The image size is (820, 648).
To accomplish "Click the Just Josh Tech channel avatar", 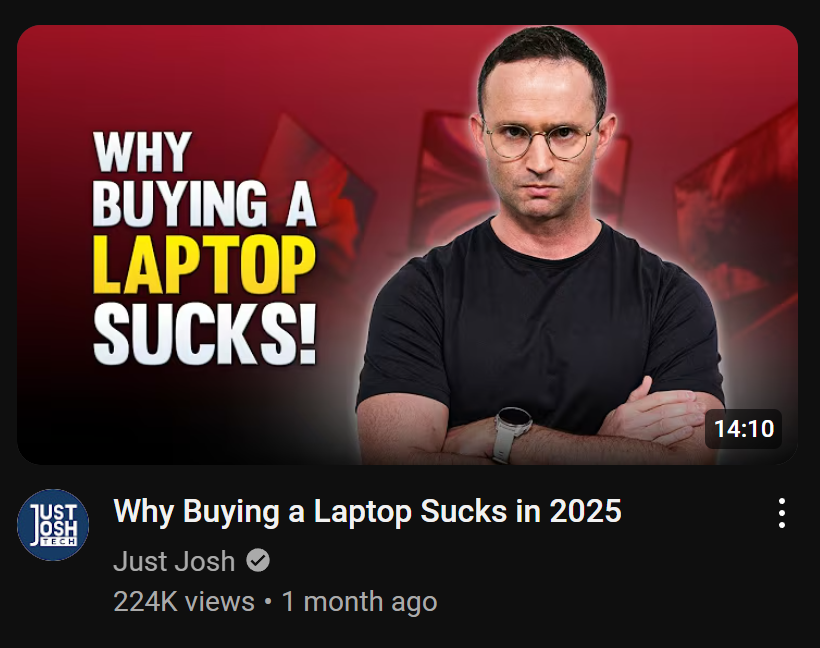I will [53, 525].
